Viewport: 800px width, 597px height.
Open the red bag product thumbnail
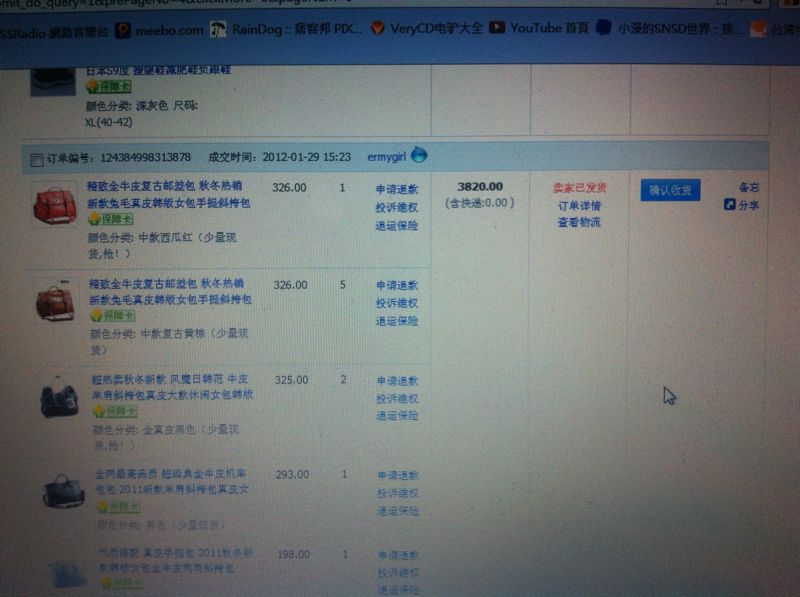coord(55,205)
